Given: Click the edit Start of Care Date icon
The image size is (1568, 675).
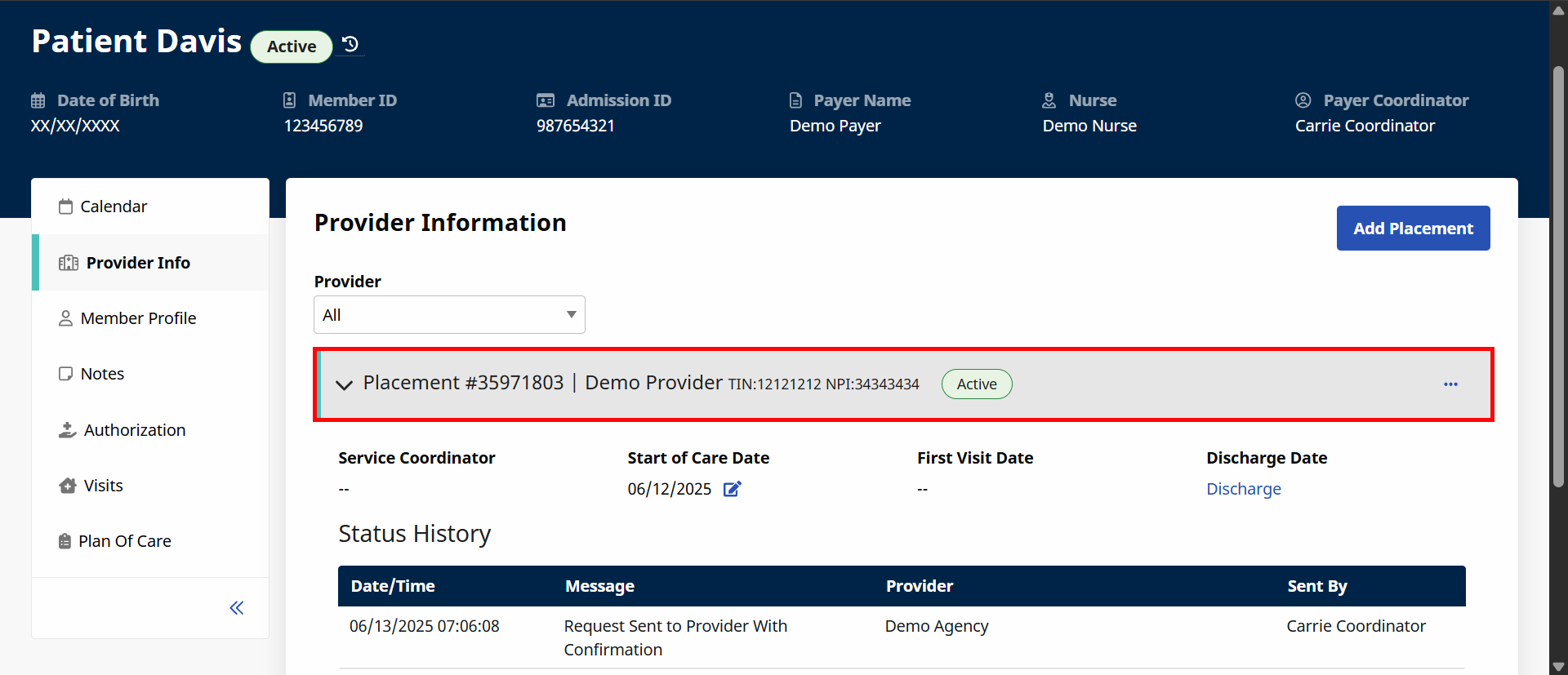Looking at the screenshot, I should [732, 489].
